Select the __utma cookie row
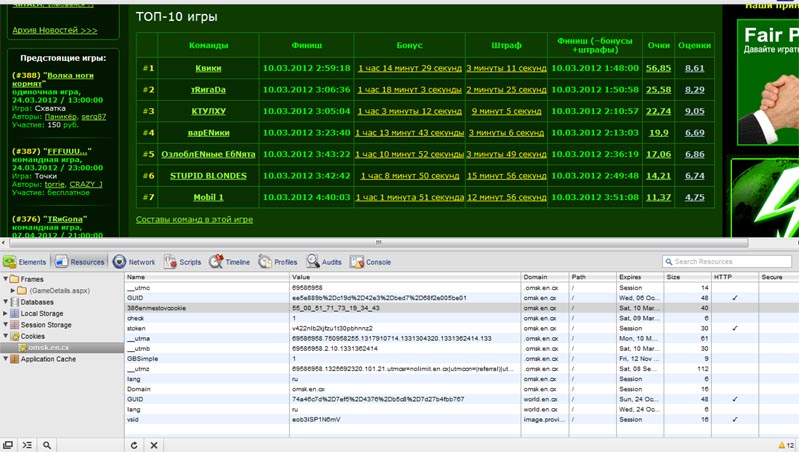This screenshot has width=799, height=452. click(462, 338)
